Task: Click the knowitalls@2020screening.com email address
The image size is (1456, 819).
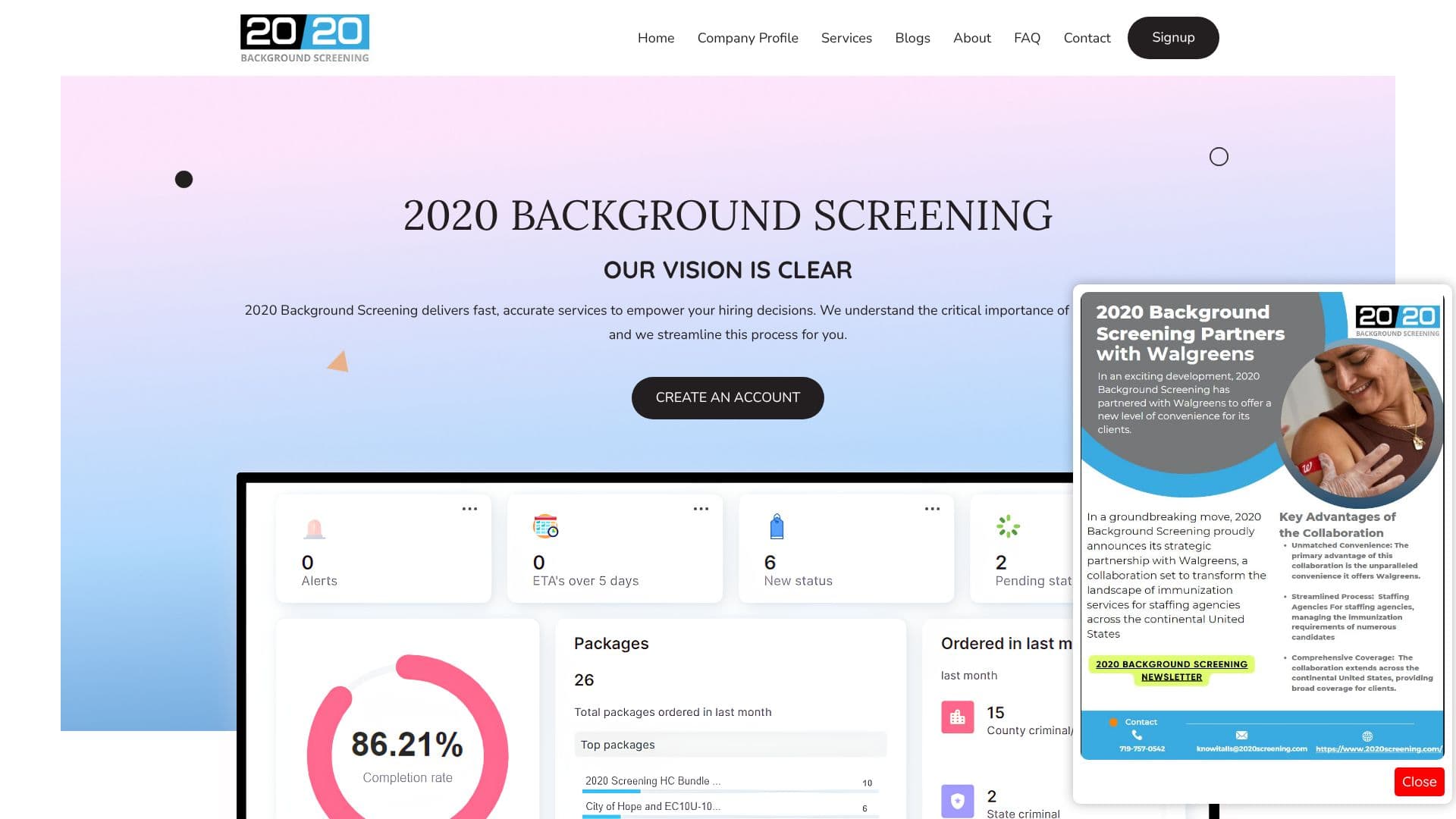Action: pos(1252,748)
